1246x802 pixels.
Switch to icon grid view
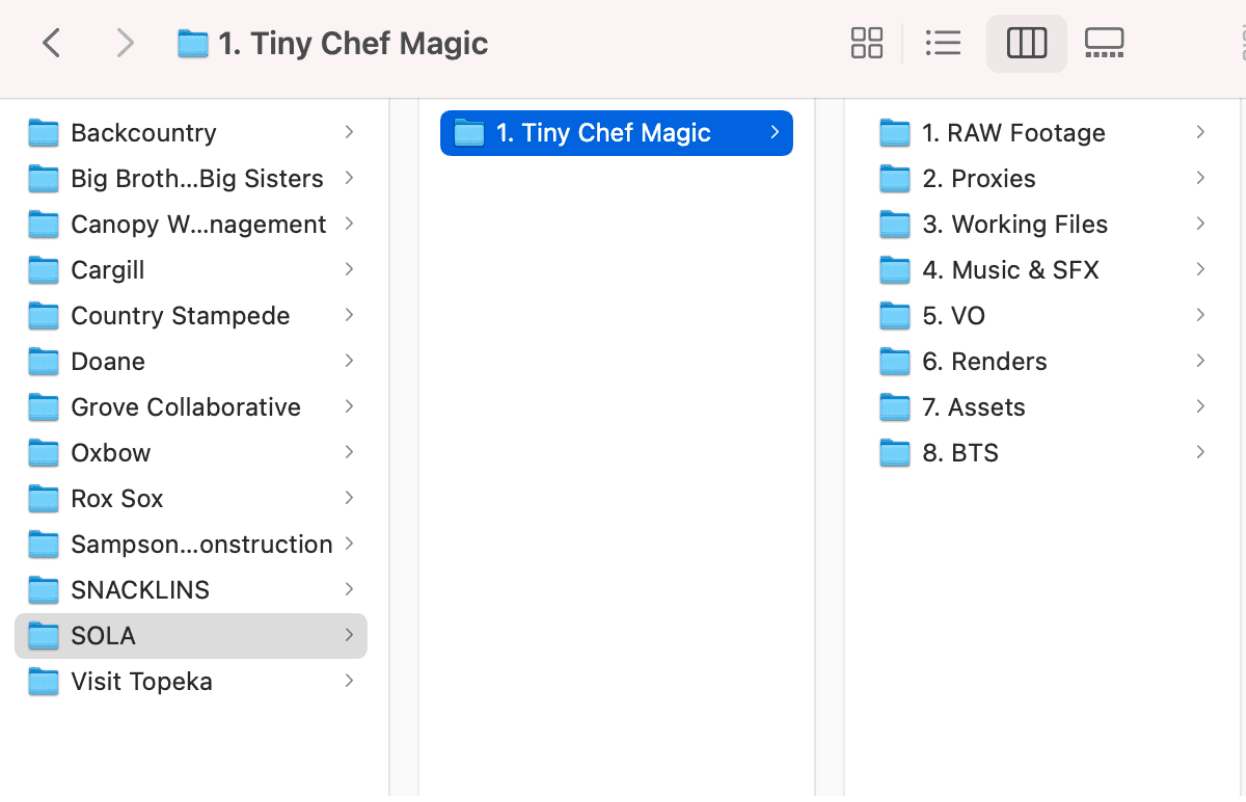coord(866,43)
